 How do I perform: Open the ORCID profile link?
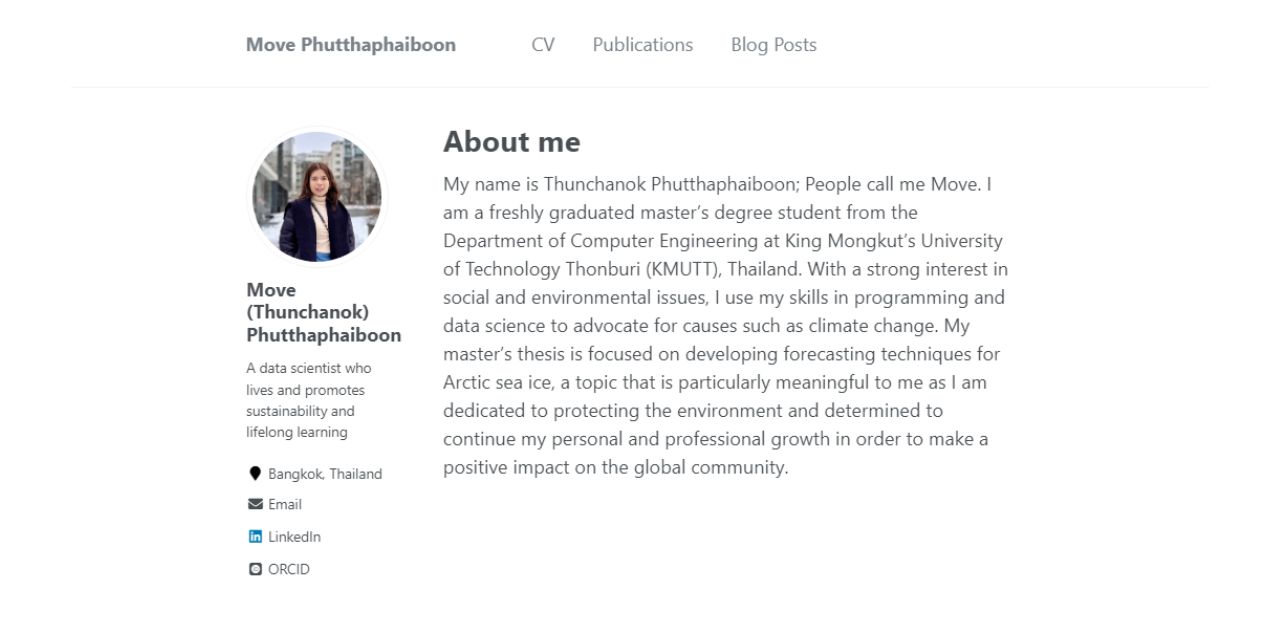[287, 568]
